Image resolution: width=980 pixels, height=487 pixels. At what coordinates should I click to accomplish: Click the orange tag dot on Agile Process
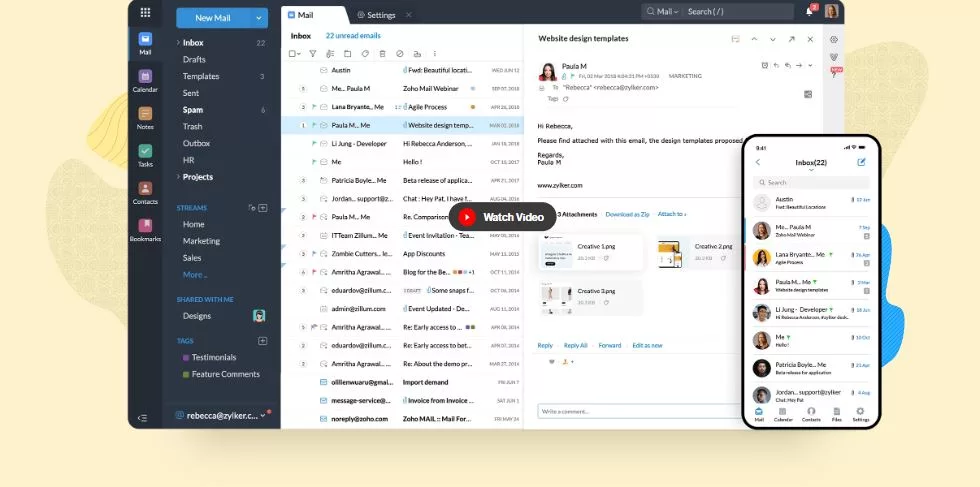(x=472, y=107)
